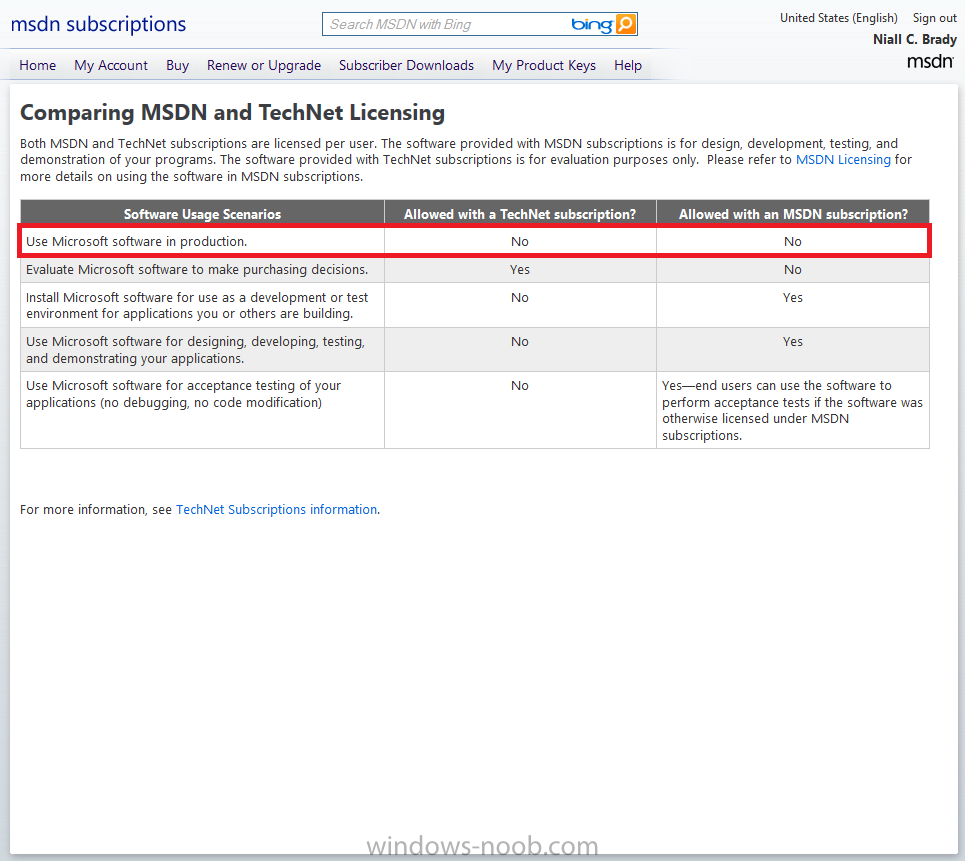Open the Home menu item
The width and height of the screenshot is (965, 861).
38,65
